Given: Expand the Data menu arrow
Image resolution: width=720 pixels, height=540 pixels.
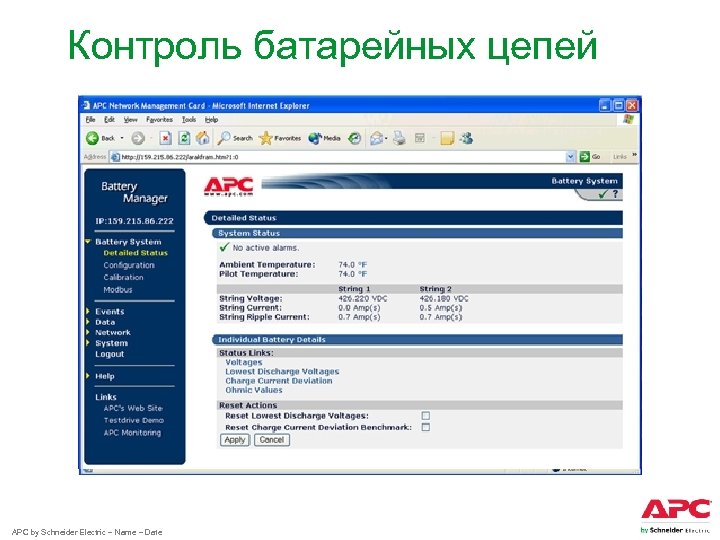Looking at the screenshot, I should (88, 322).
